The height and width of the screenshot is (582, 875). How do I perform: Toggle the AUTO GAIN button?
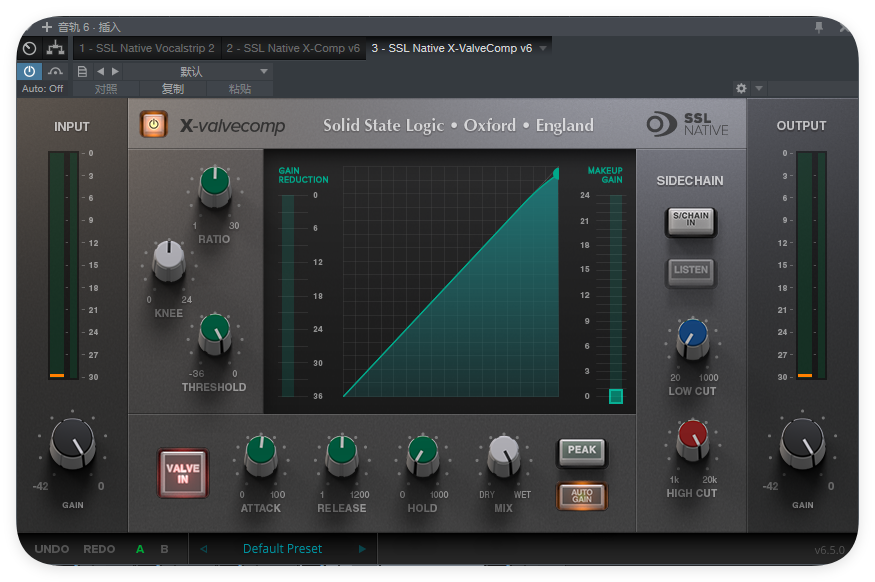pyautogui.click(x=581, y=496)
